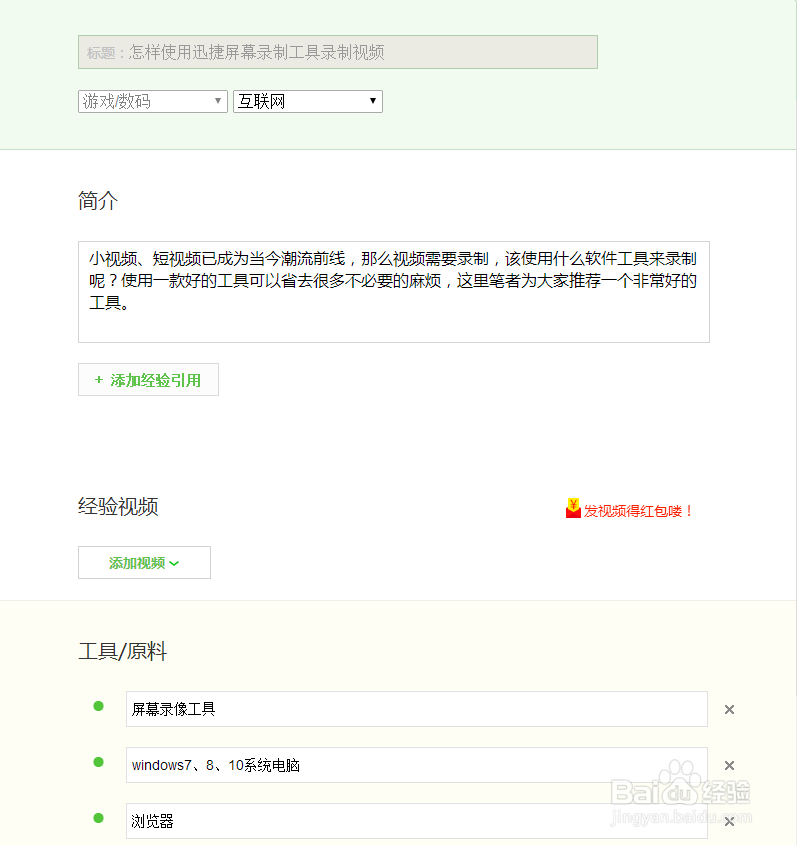797x845 pixels.
Task: Remove the 浏览器 tool entry
Action: click(x=729, y=820)
